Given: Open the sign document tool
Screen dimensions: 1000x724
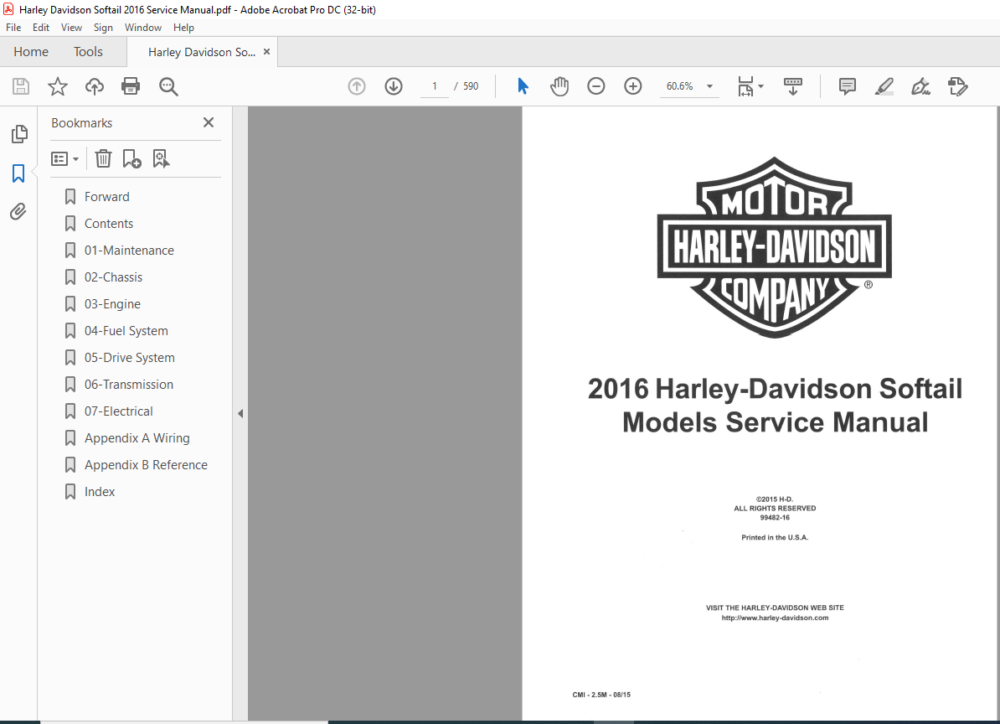Looking at the screenshot, I should [921, 86].
